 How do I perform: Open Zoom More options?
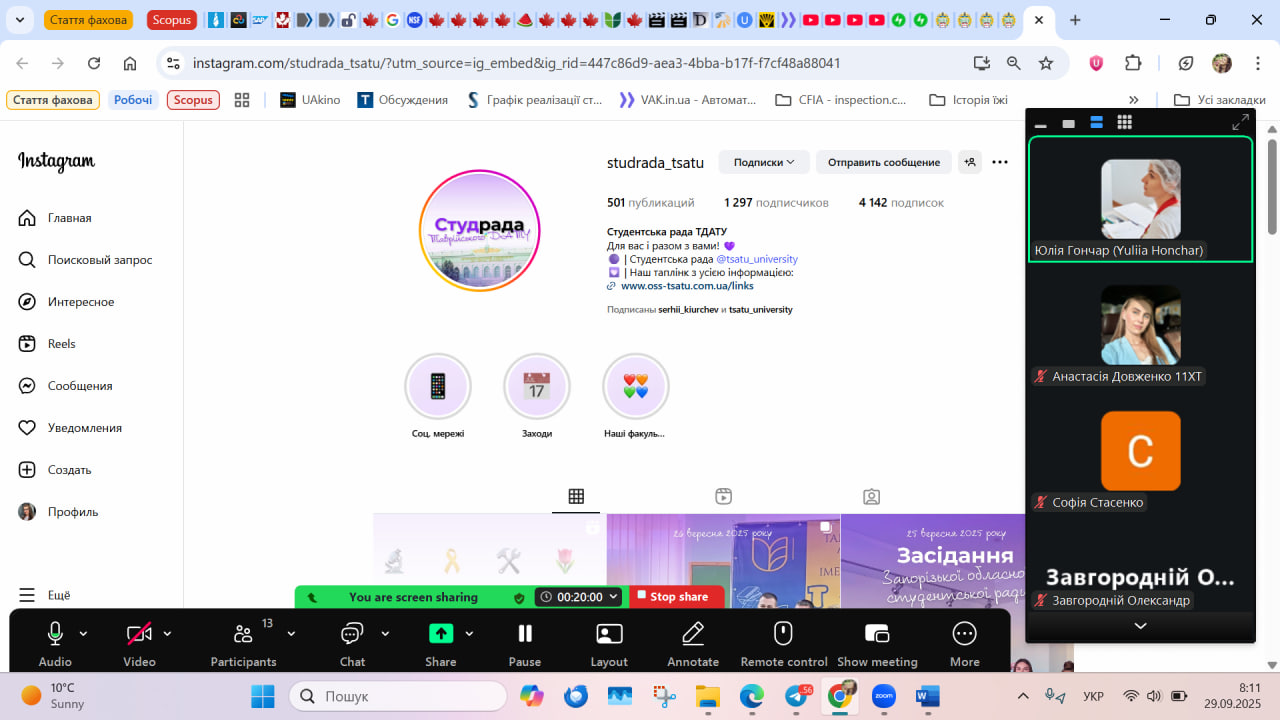[x=965, y=643]
